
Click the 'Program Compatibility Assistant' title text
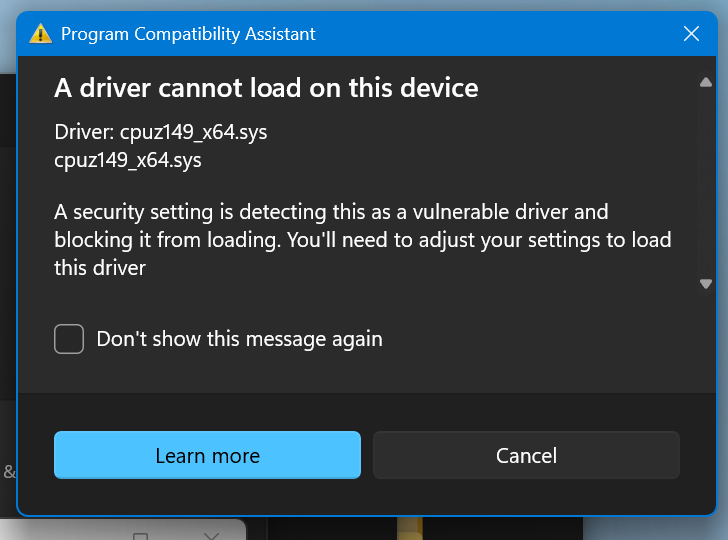point(188,34)
